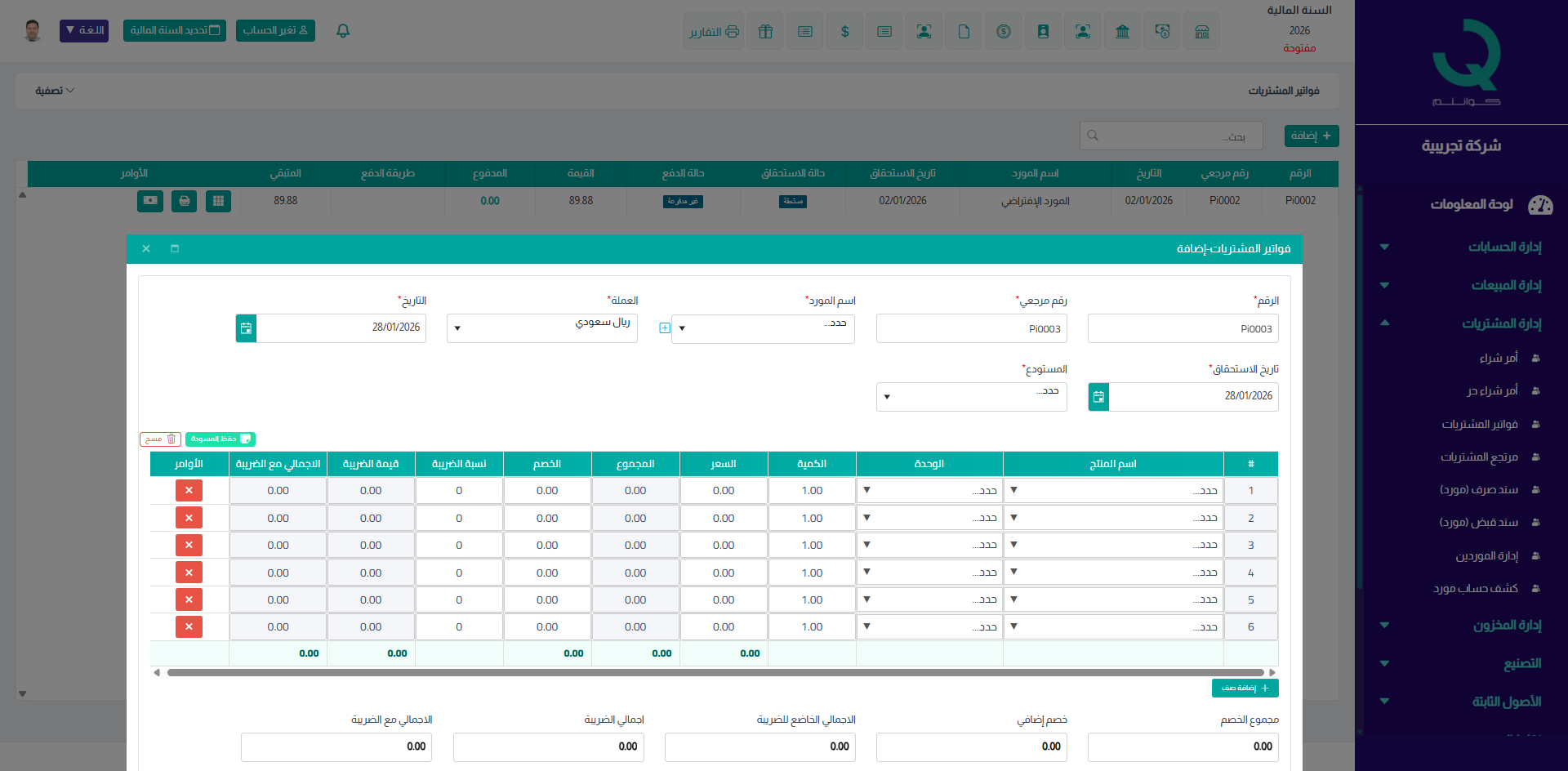Click grid icon on invoice Pi0002 row
This screenshot has height=771, width=1568.
[x=218, y=201]
